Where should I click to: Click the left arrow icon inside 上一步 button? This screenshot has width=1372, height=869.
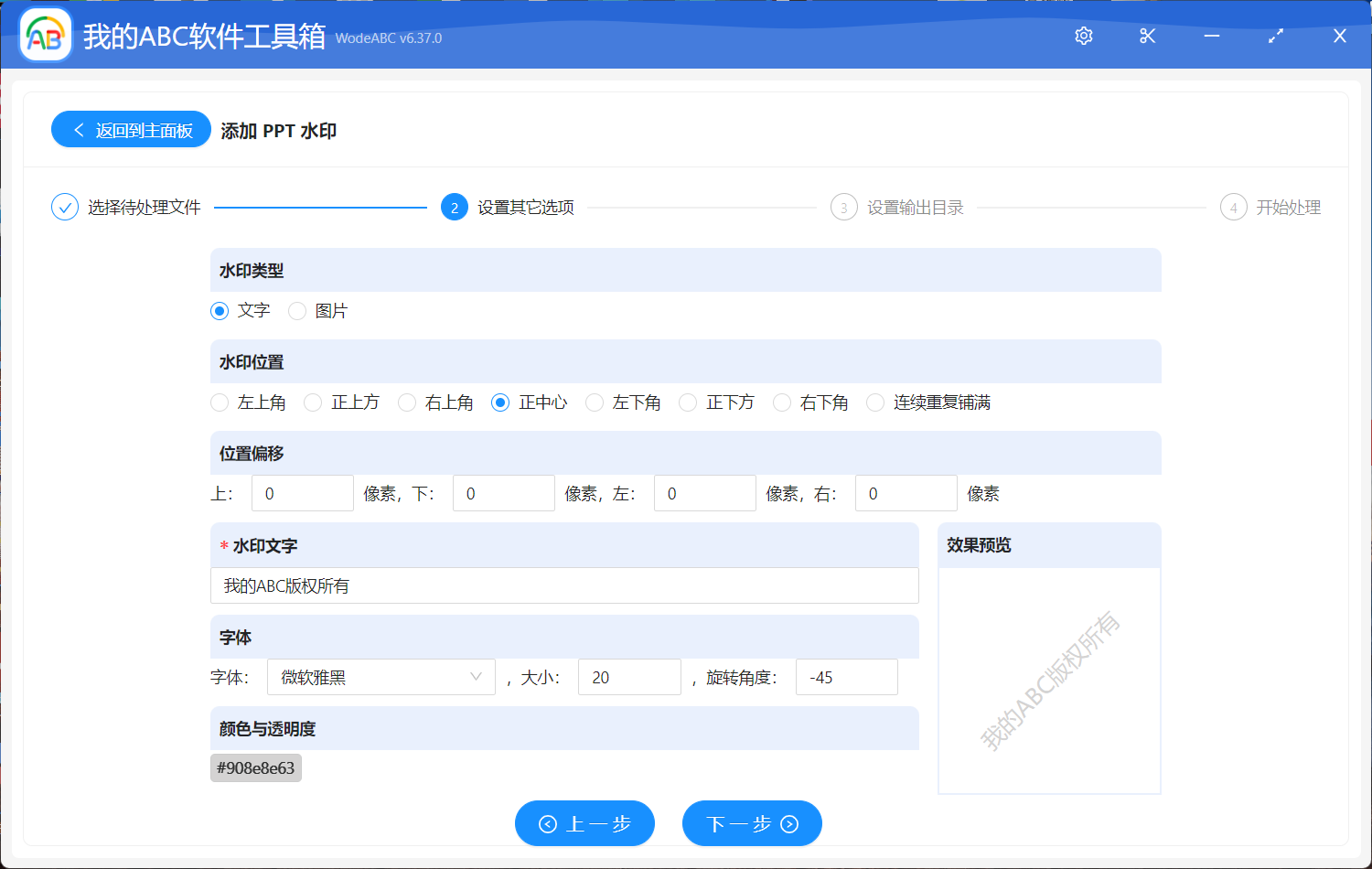coord(548,823)
